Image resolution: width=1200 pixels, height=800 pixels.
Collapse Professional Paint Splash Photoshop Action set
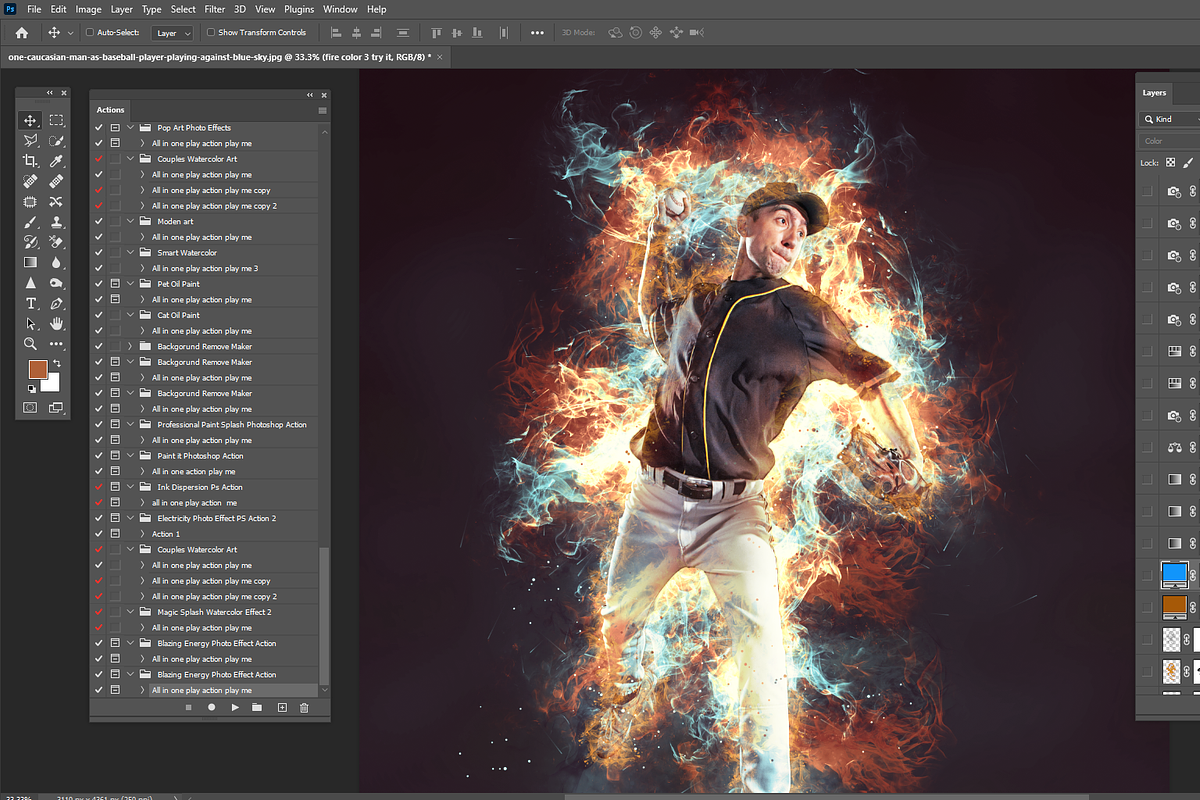click(x=130, y=425)
